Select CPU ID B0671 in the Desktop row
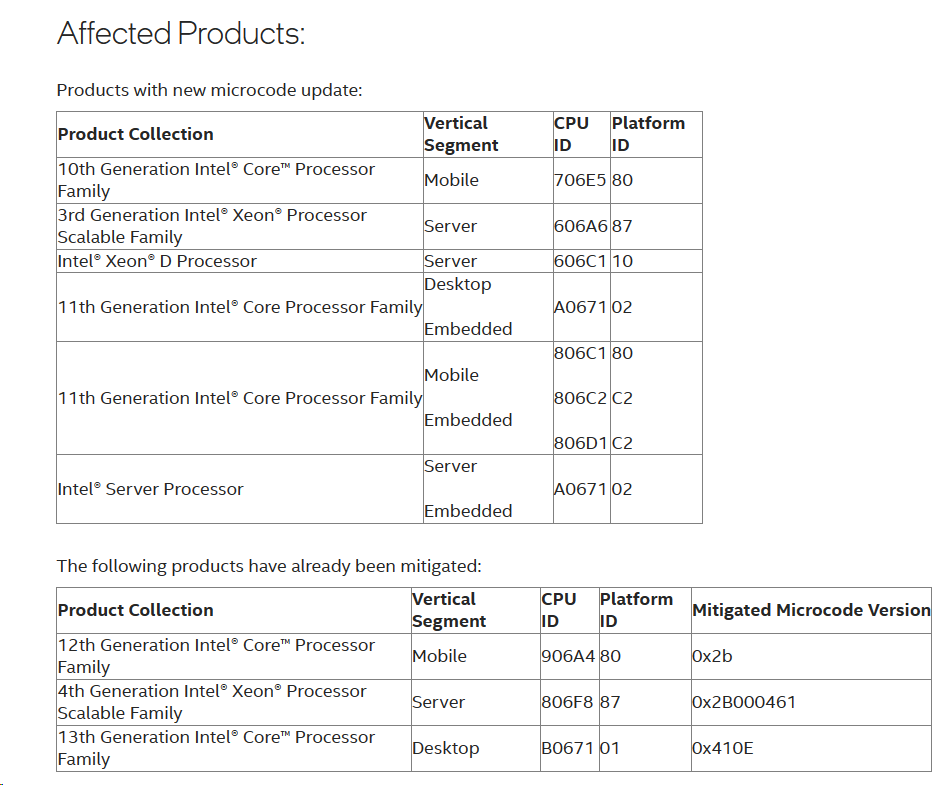 [568, 748]
